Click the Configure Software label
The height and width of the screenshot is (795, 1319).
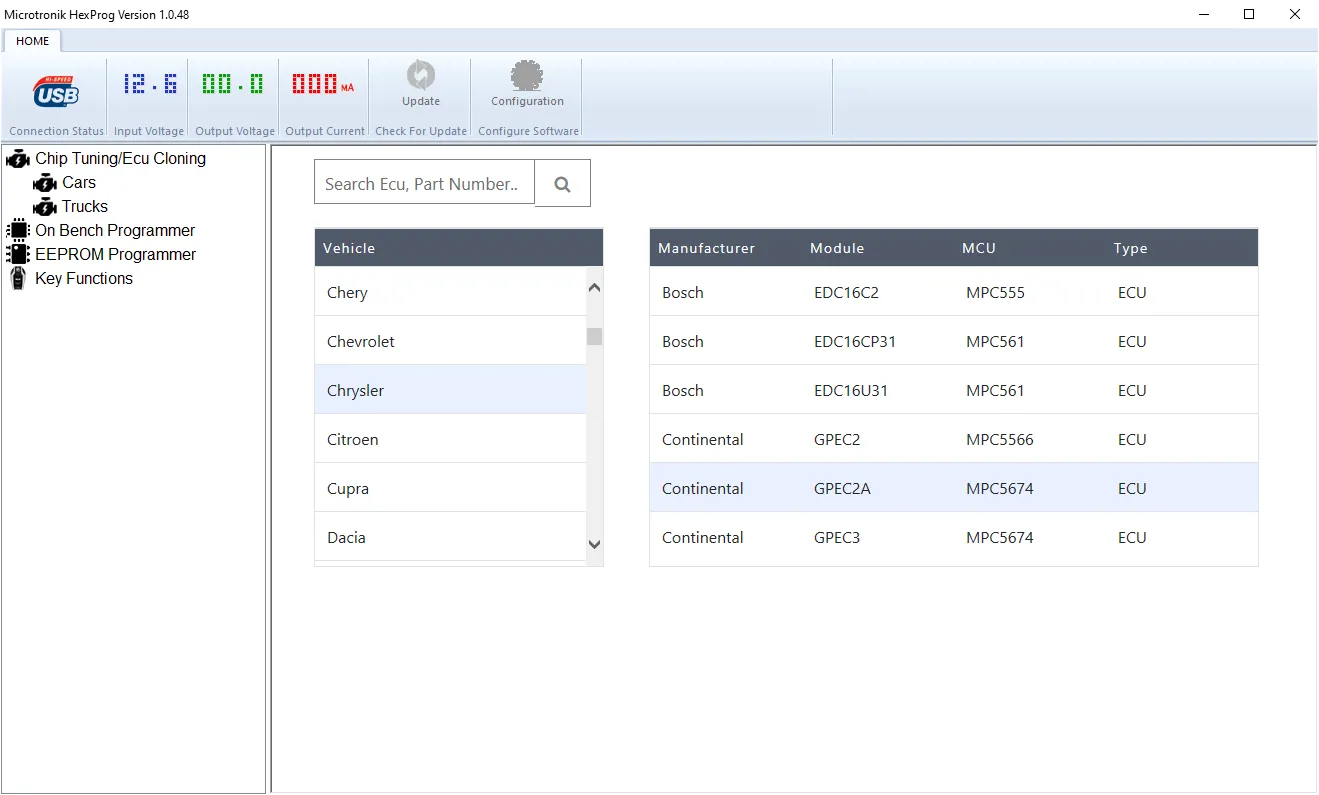pos(528,131)
